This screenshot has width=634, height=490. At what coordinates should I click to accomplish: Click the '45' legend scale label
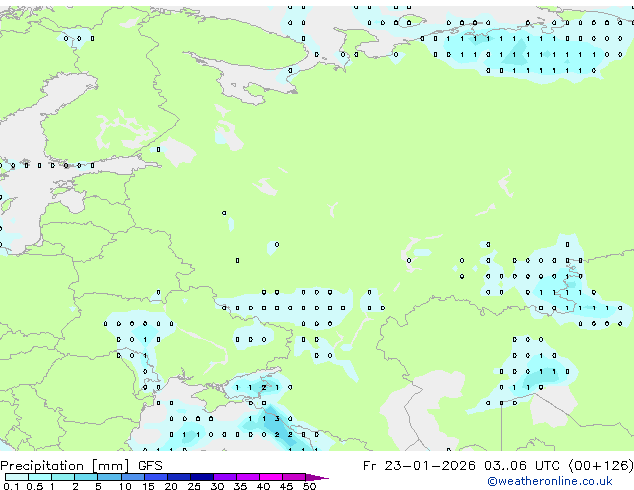click(286, 486)
